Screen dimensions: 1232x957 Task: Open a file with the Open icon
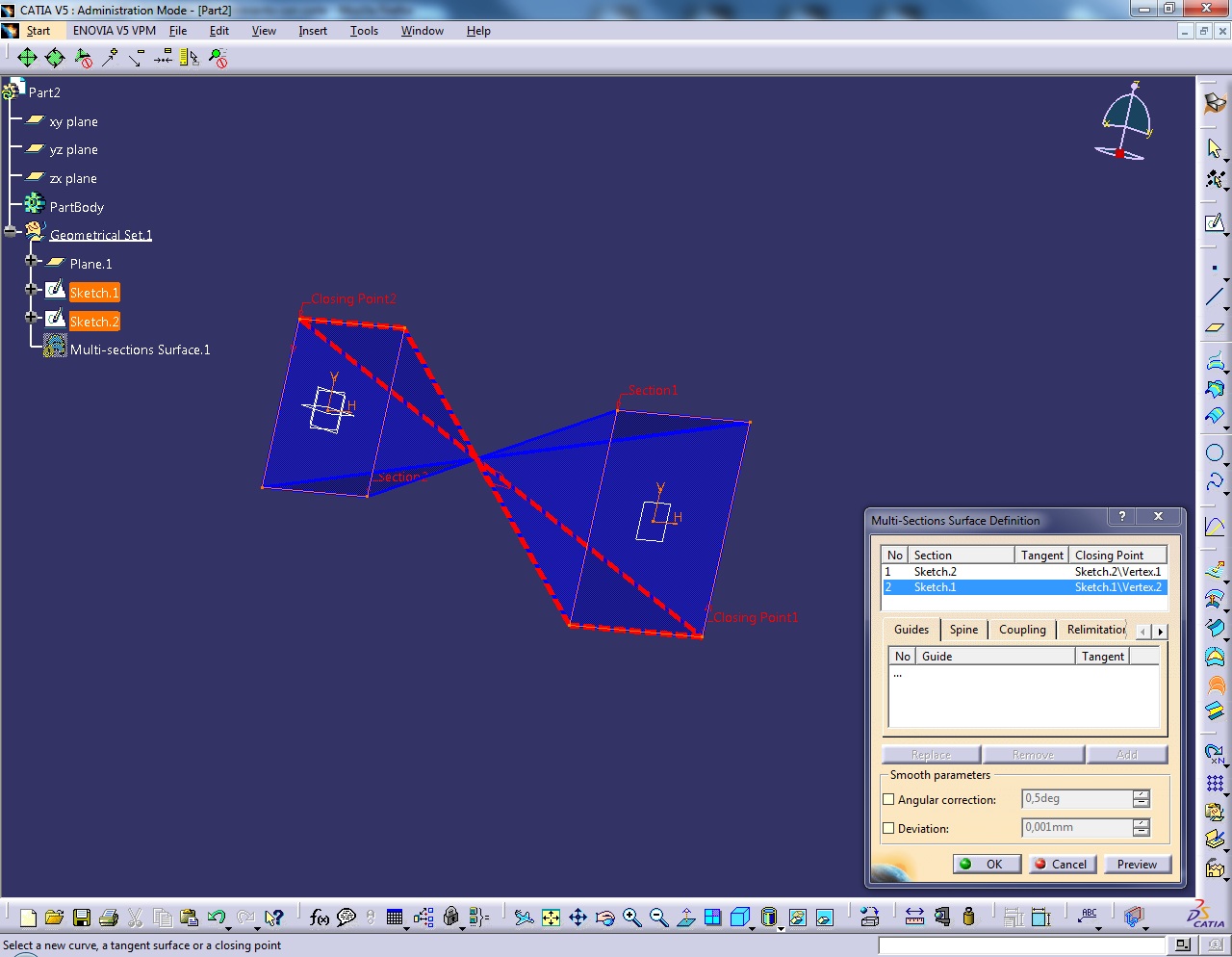coord(54,918)
